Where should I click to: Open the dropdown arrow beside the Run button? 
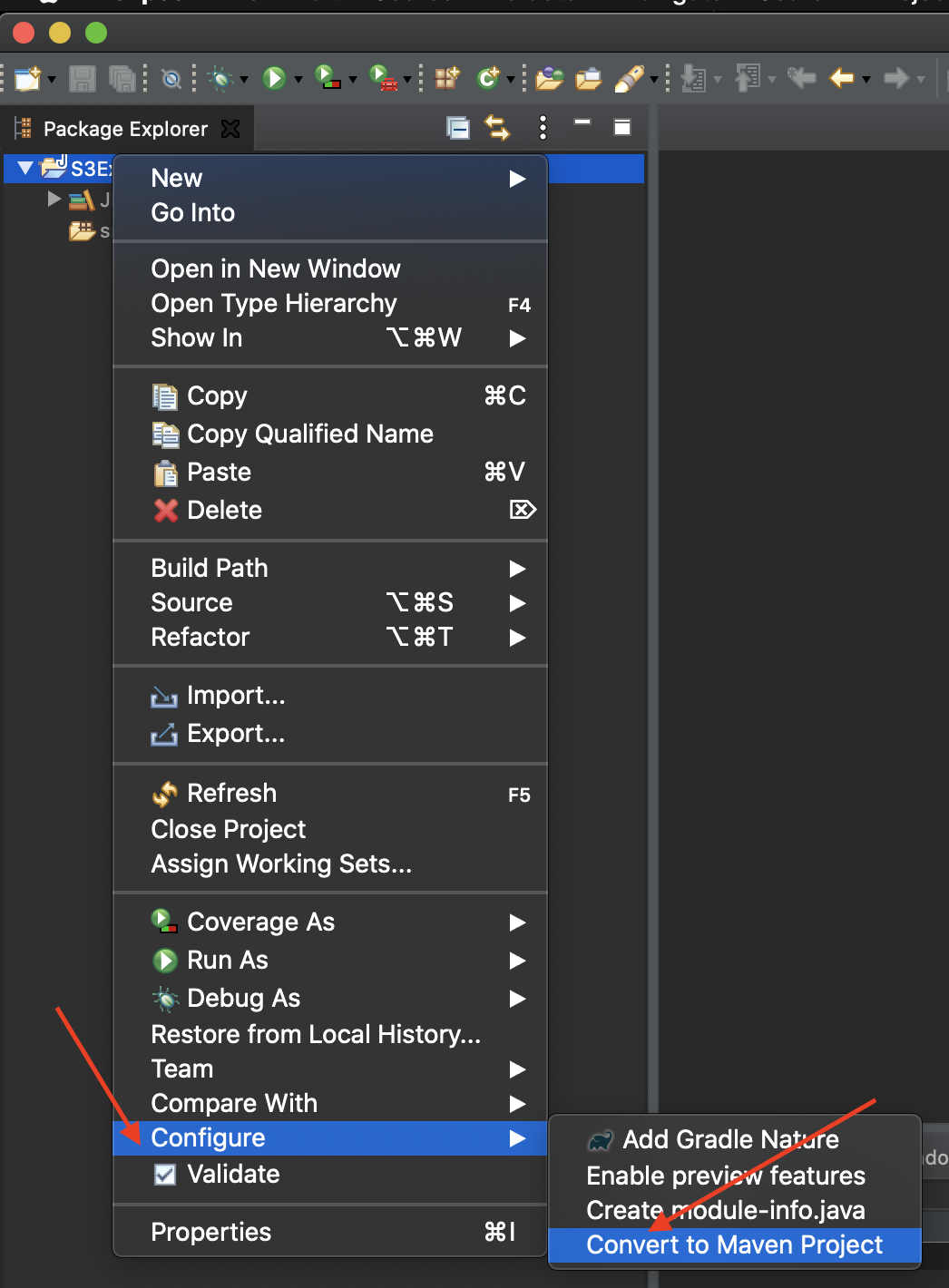pos(298,80)
